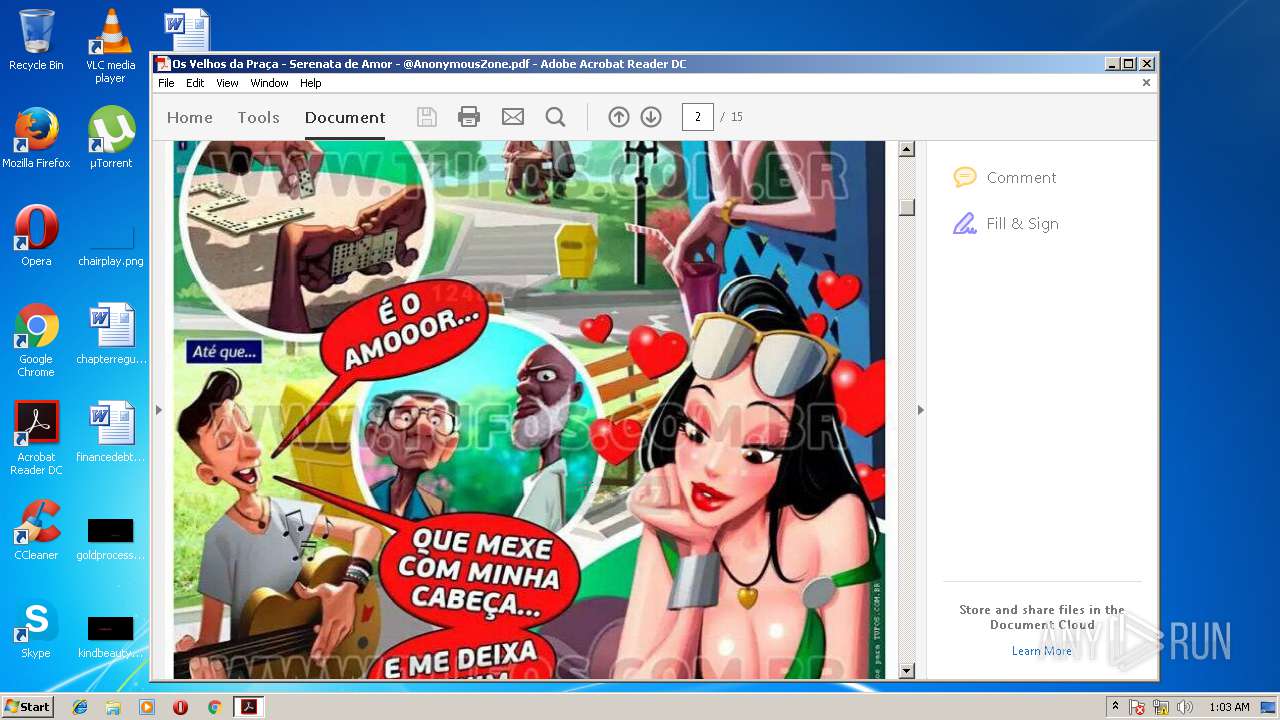Viewport: 1280px width, 720px height.
Task: Go to next page with down arrow
Action: (651, 117)
